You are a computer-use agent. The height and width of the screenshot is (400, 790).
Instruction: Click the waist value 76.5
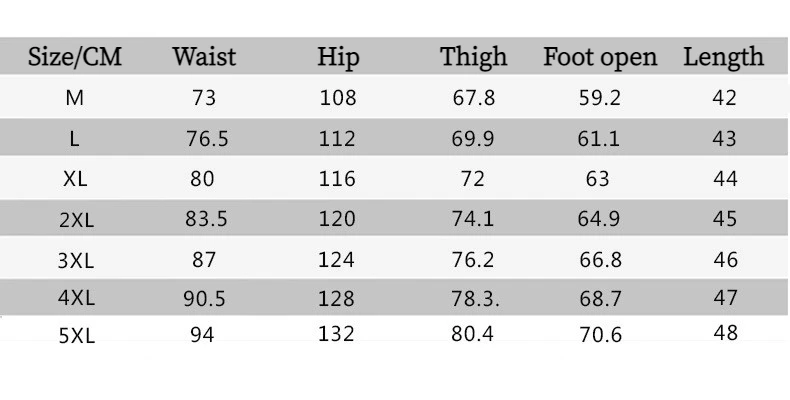coord(207,139)
